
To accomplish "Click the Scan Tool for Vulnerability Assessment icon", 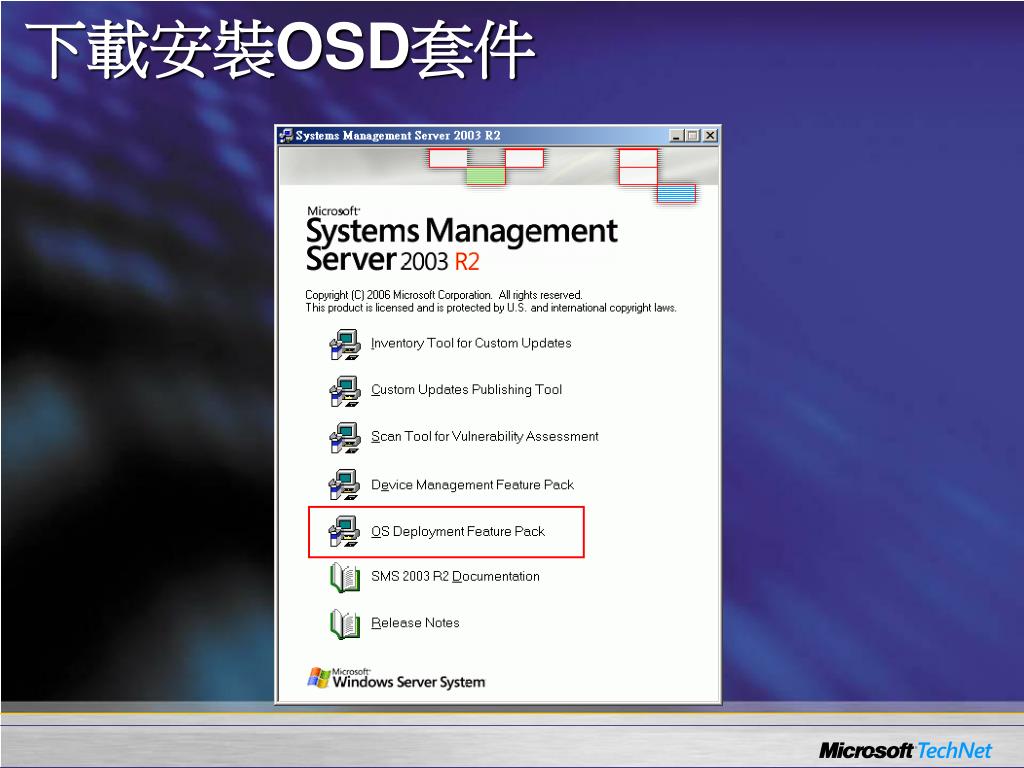I will point(344,438).
